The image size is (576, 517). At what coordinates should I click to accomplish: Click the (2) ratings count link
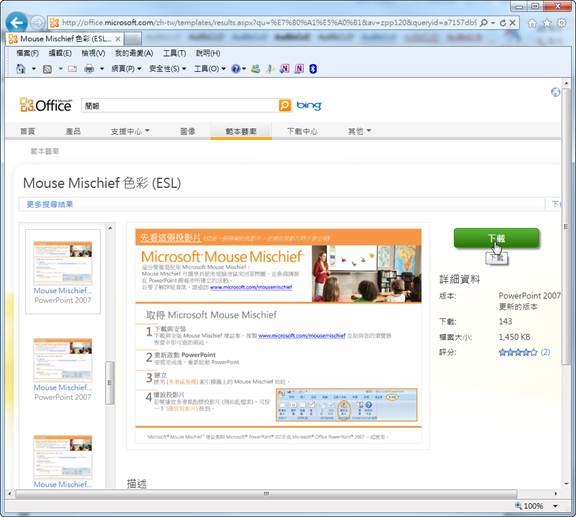click(545, 352)
